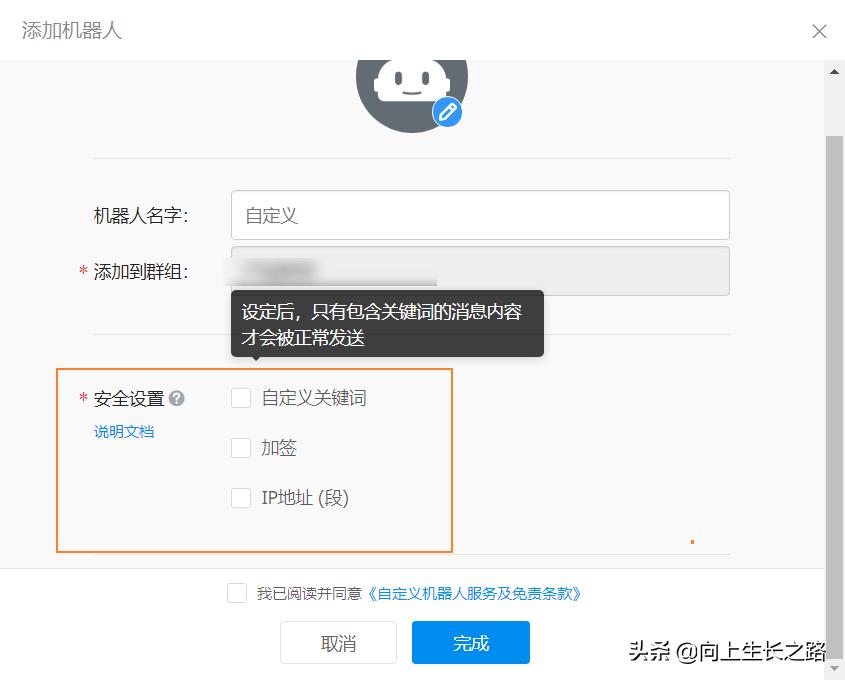Close the 添加机器人 dialog
Viewport: 845px width, 681px height.
(x=819, y=31)
